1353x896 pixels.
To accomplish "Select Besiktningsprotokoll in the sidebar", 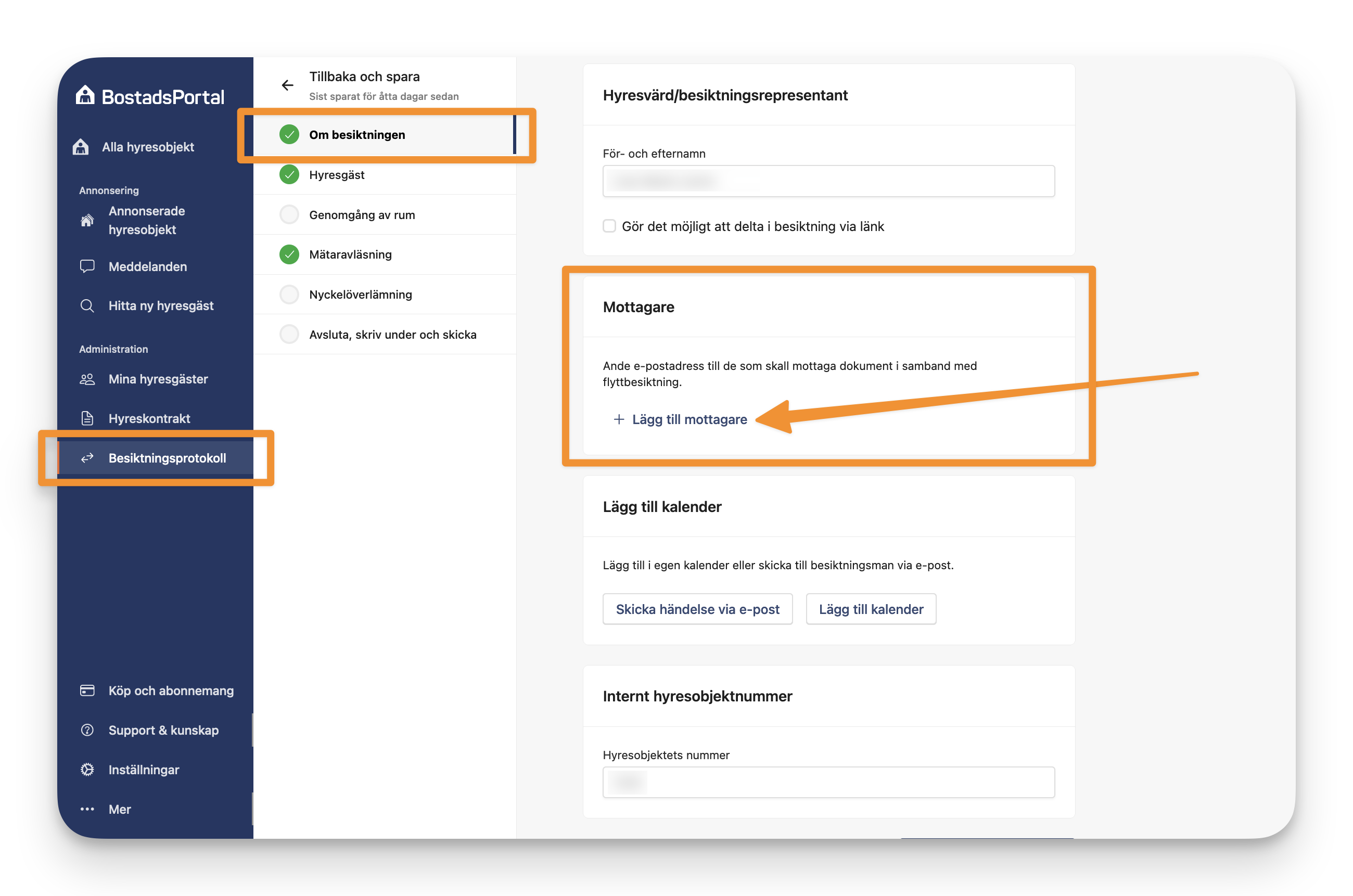I will coord(155,458).
